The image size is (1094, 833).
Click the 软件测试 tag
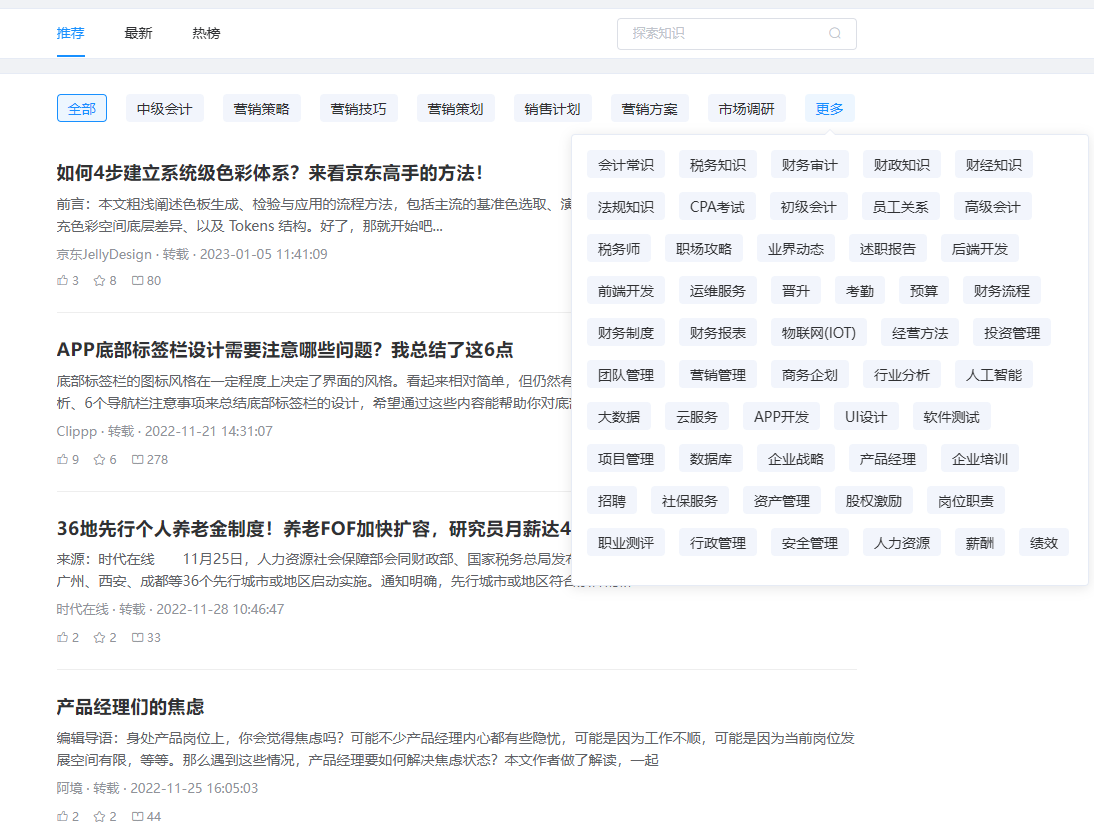click(x=952, y=416)
